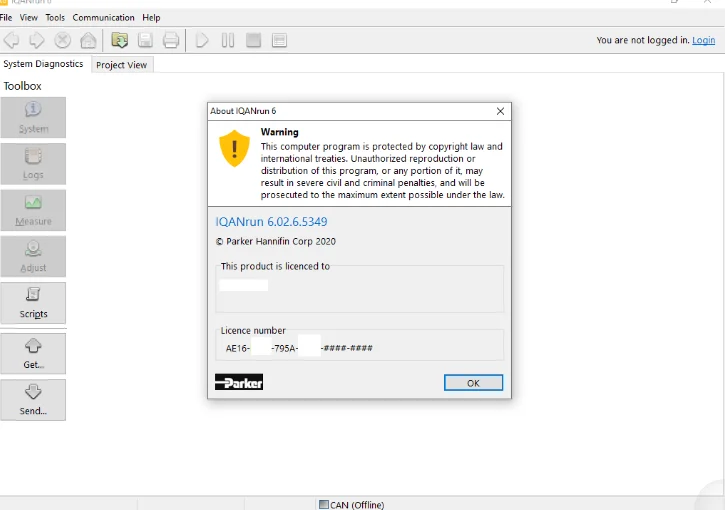This screenshot has height=510, width=725.
Task: Click the 'This product is licenced to' label
Action: coord(275,266)
